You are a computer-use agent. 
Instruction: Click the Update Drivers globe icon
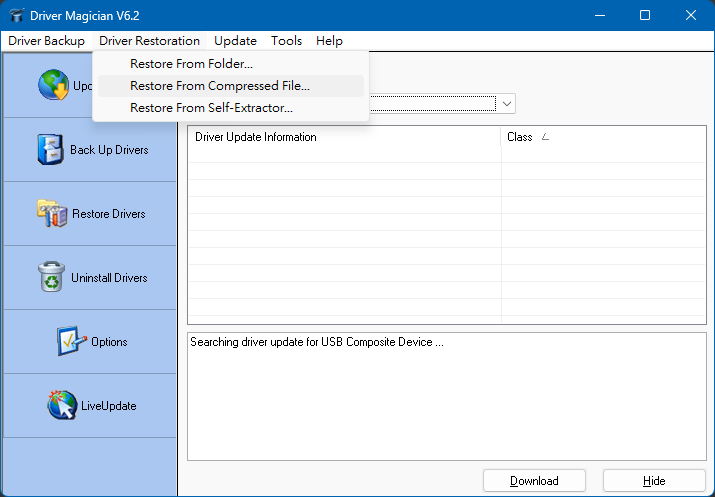[52, 85]
